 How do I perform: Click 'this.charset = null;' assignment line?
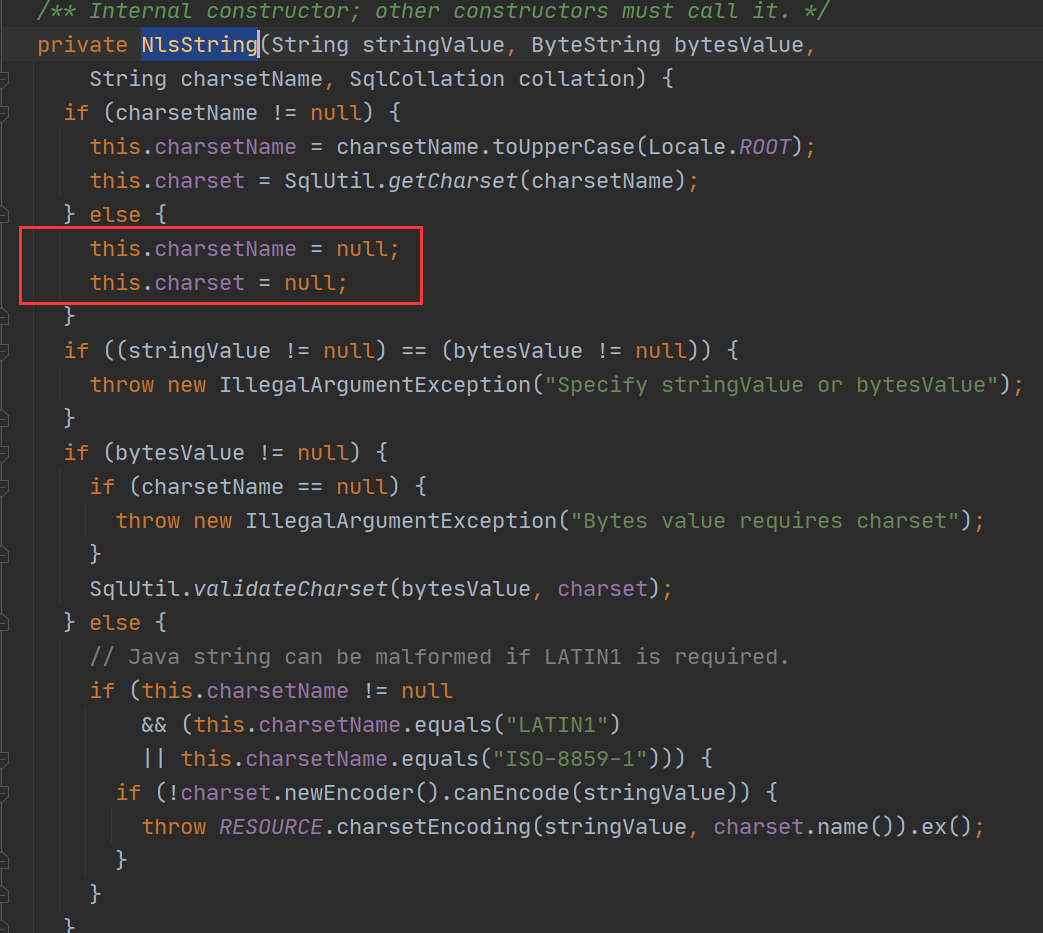tap(219, 283)
